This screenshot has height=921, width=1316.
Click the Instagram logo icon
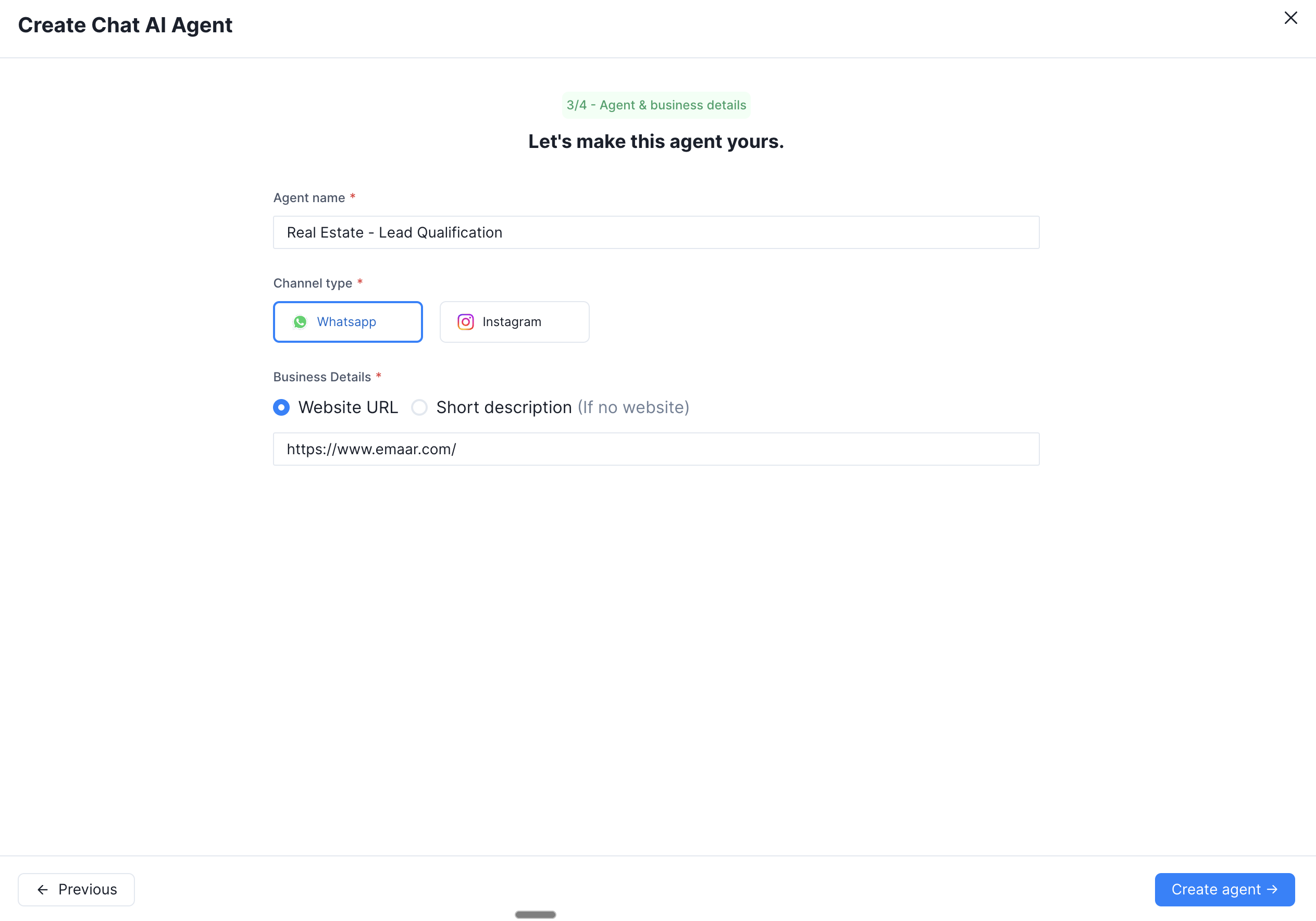coord(465,322)
